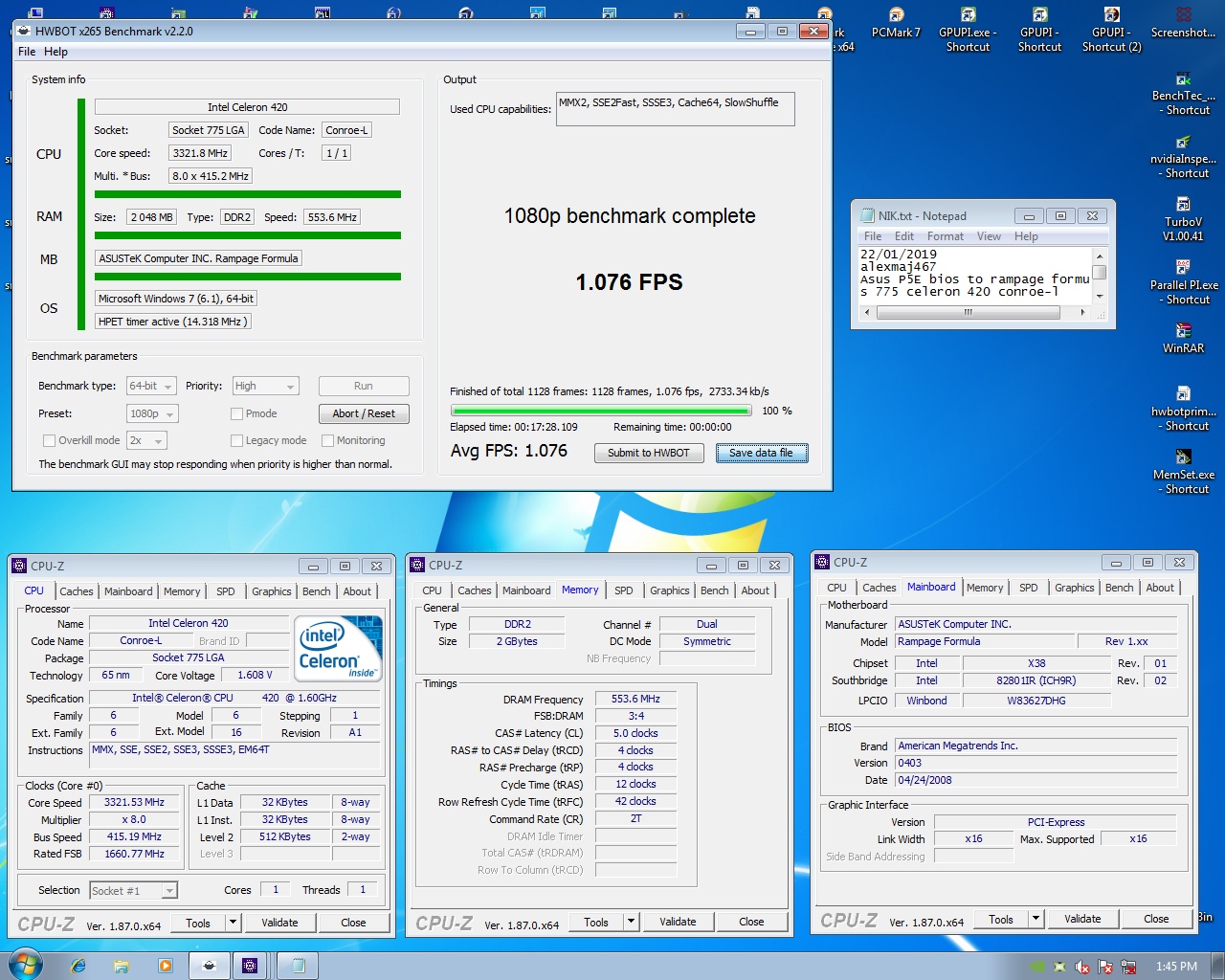Open the BenchTec shortcut on the desktop
Image resolution: width=1225 pixels, height=980 pixels.
point(1183,94)
